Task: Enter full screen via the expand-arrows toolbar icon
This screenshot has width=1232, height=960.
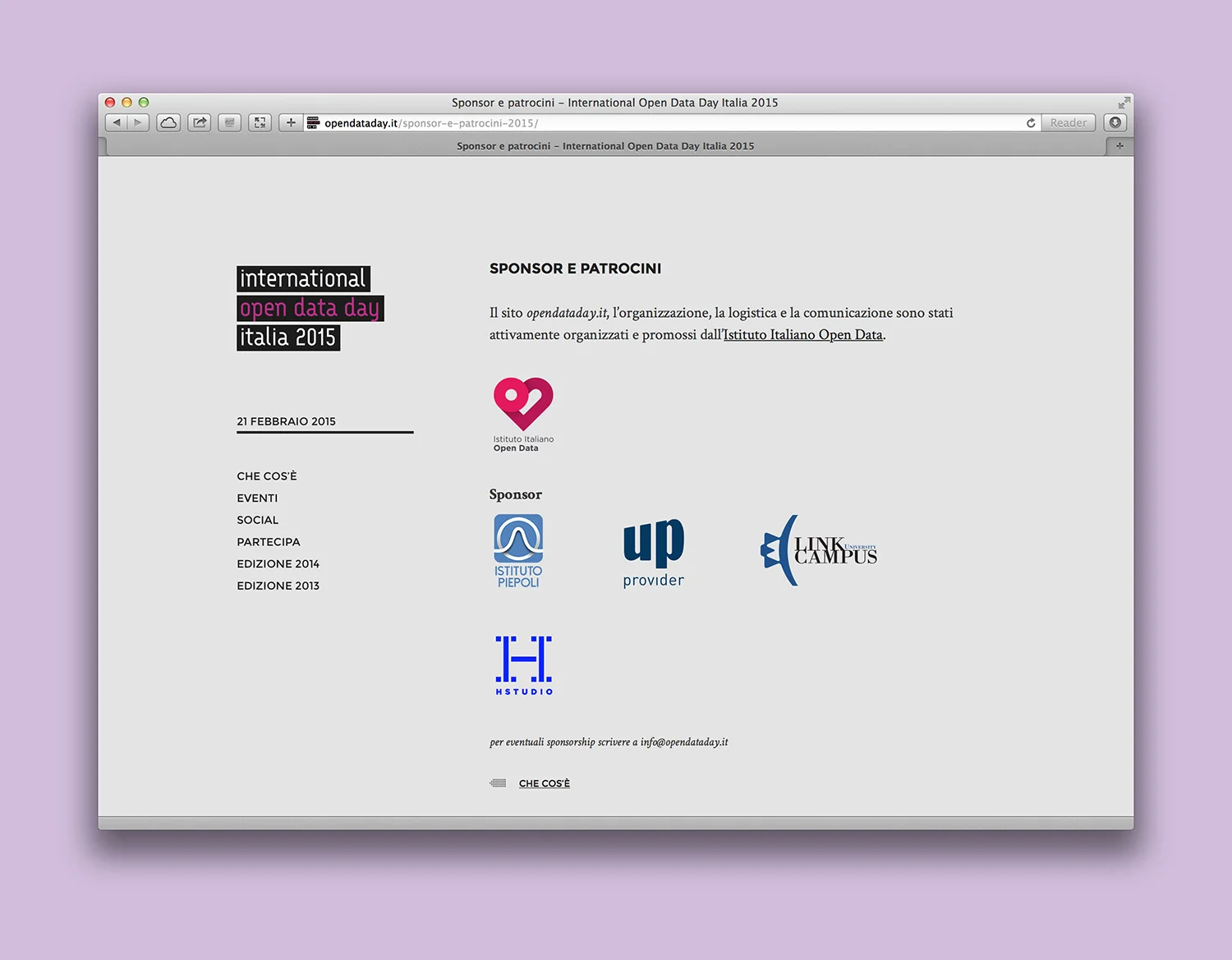Action: coord(260,123)
